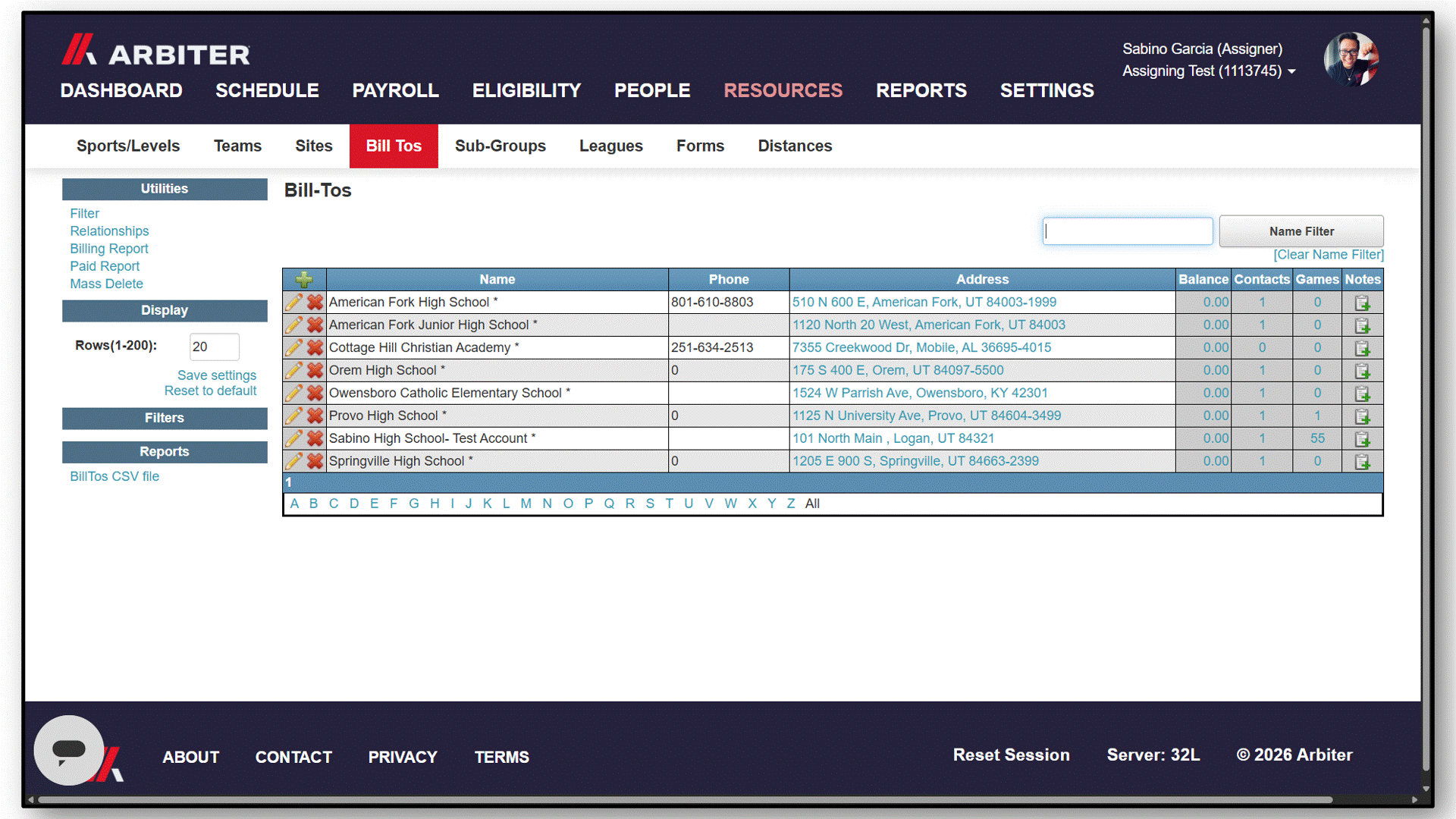Viewport: 1456px width, 819px height.
Task: Open the Mass Delete link
Action: coord(106,284)
